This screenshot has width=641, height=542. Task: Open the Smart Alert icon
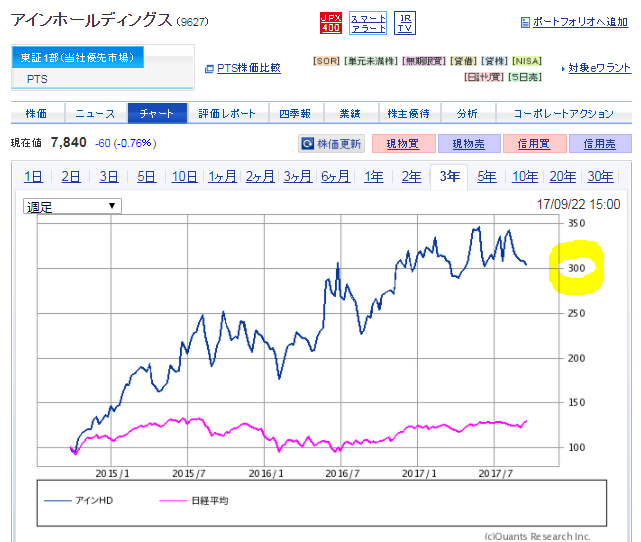pos(368,23)
